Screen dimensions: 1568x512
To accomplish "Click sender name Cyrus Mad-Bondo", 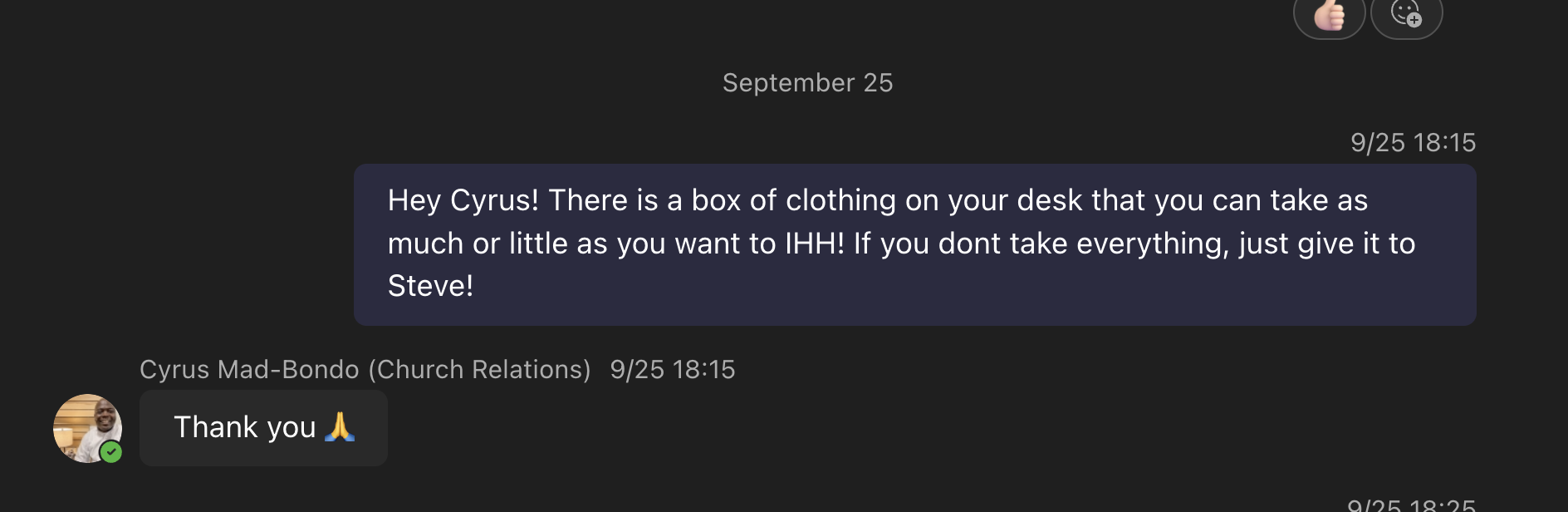I will point(249,370).
